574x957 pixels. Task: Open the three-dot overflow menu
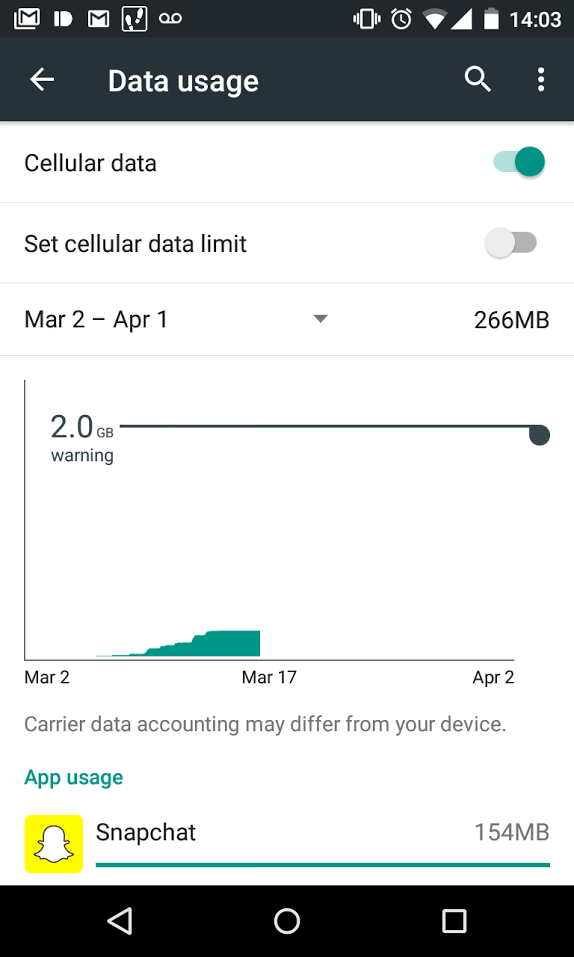[x=540, y=80]
